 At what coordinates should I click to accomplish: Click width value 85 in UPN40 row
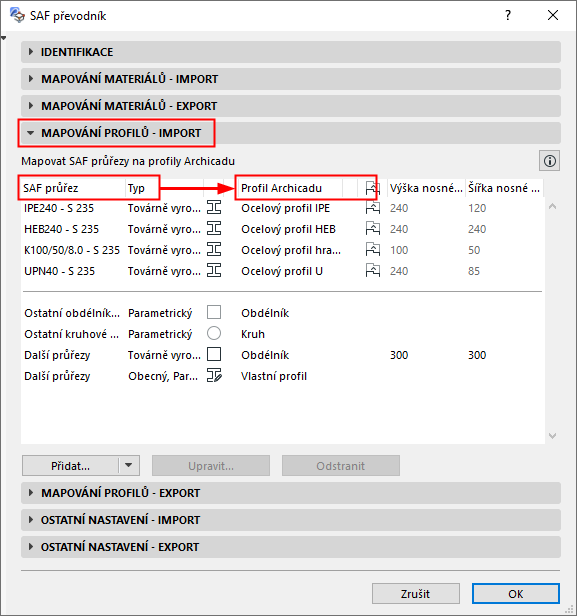(x=474, y=271)
